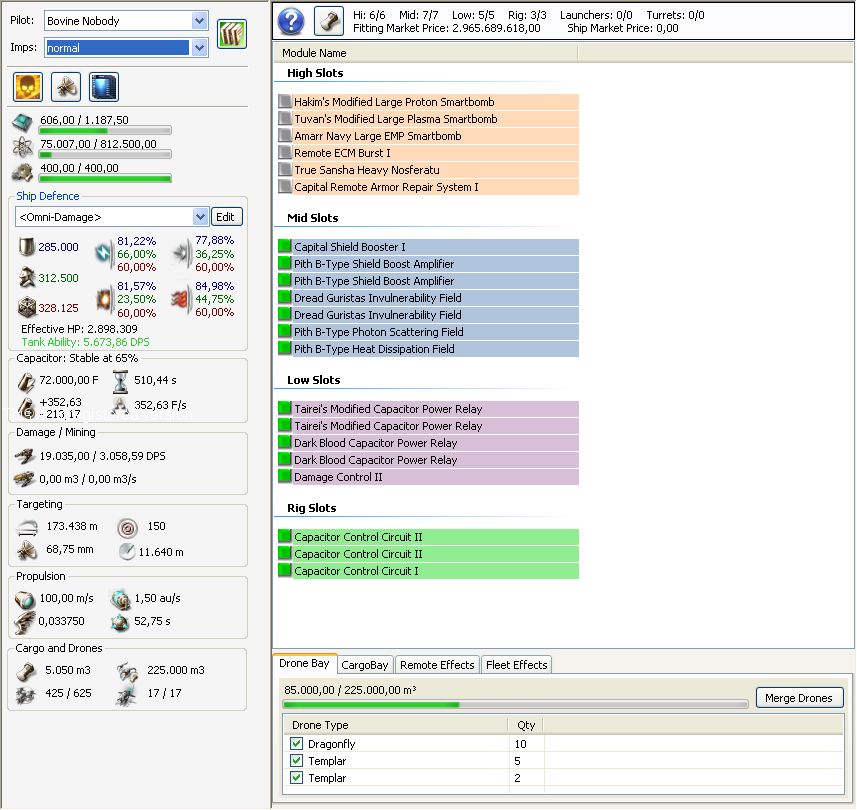Click the hourglass recharge time icon
This screenshot has width=857, height=810.
tap(120, 382)
